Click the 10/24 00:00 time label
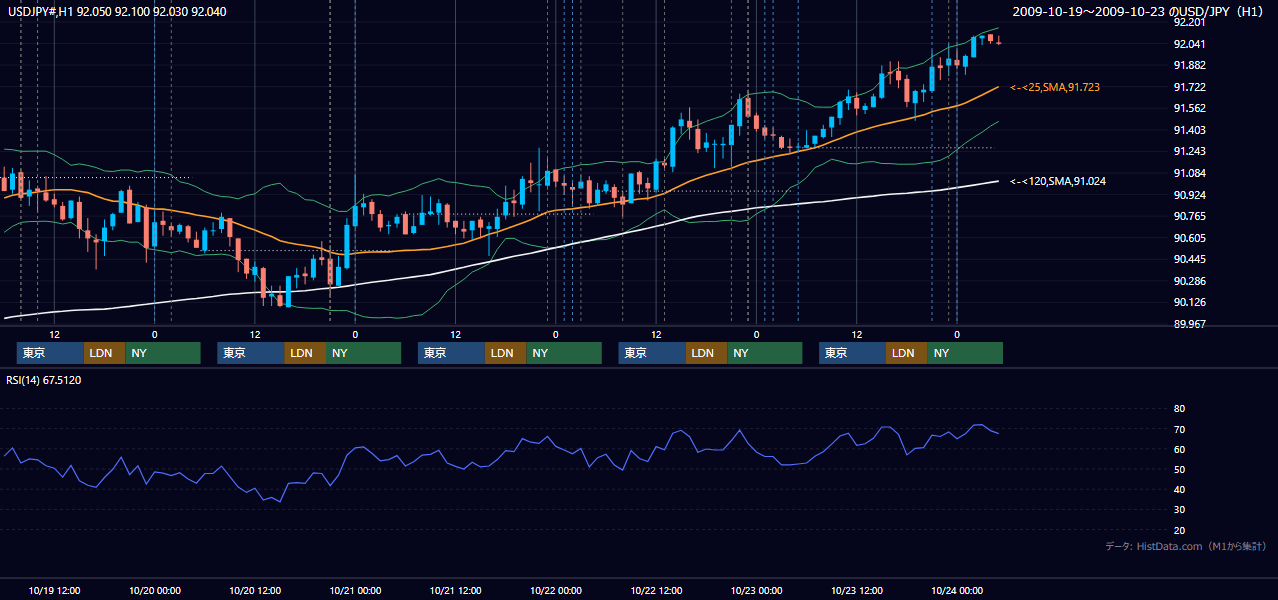1278x600 pixels. click(x=957, y=590)
